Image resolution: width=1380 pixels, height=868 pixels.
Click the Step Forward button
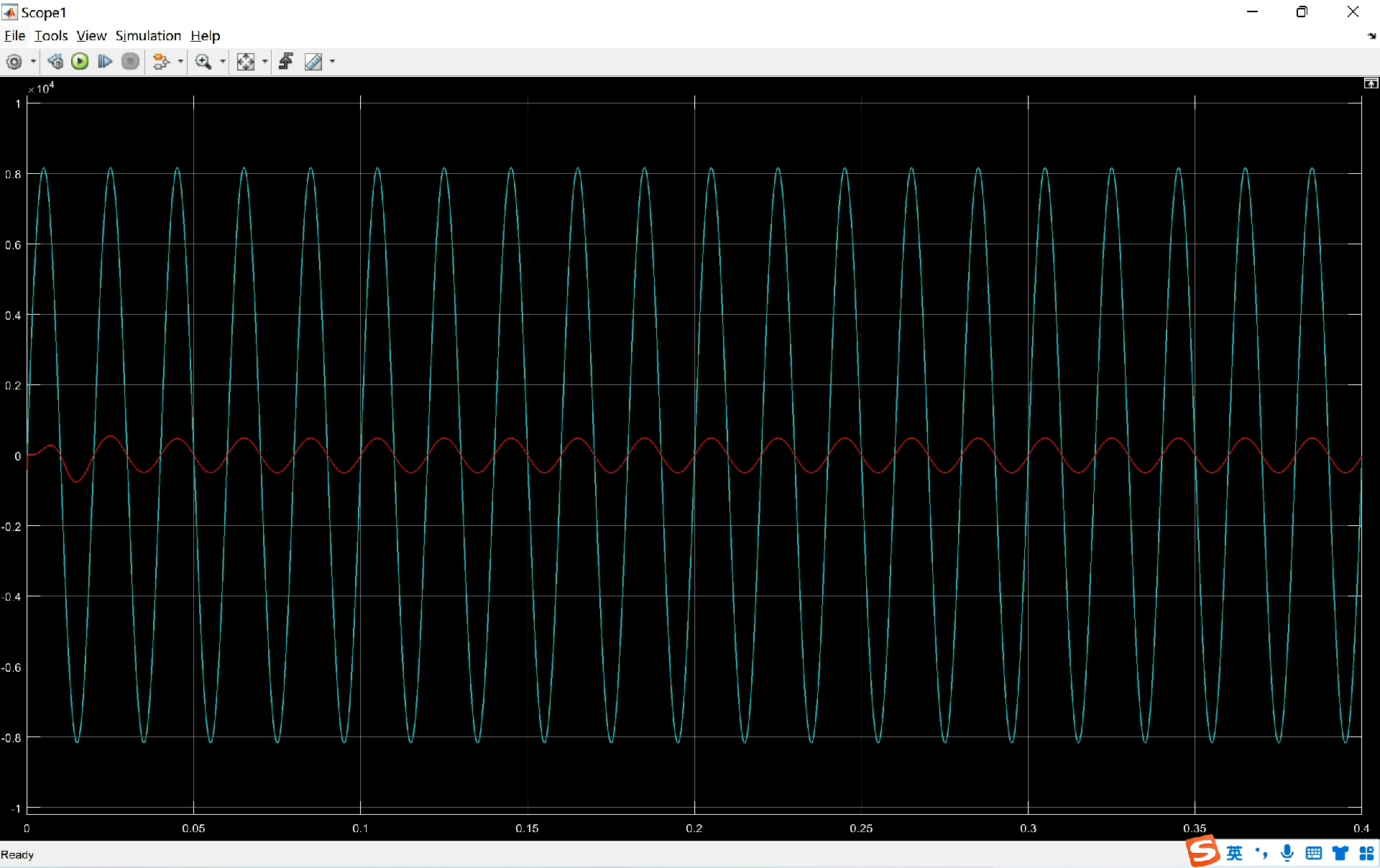(x=105, y=62)
